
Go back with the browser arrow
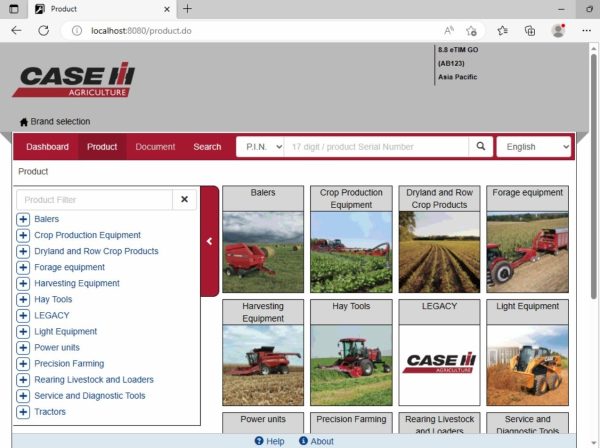coord(16,31)
